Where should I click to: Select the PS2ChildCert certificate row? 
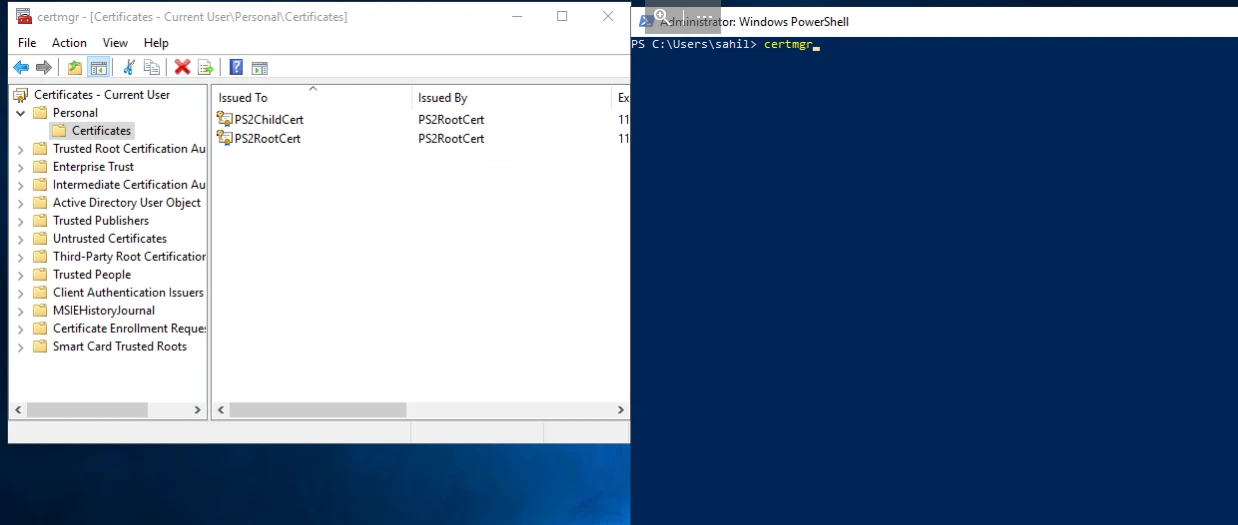422,119
